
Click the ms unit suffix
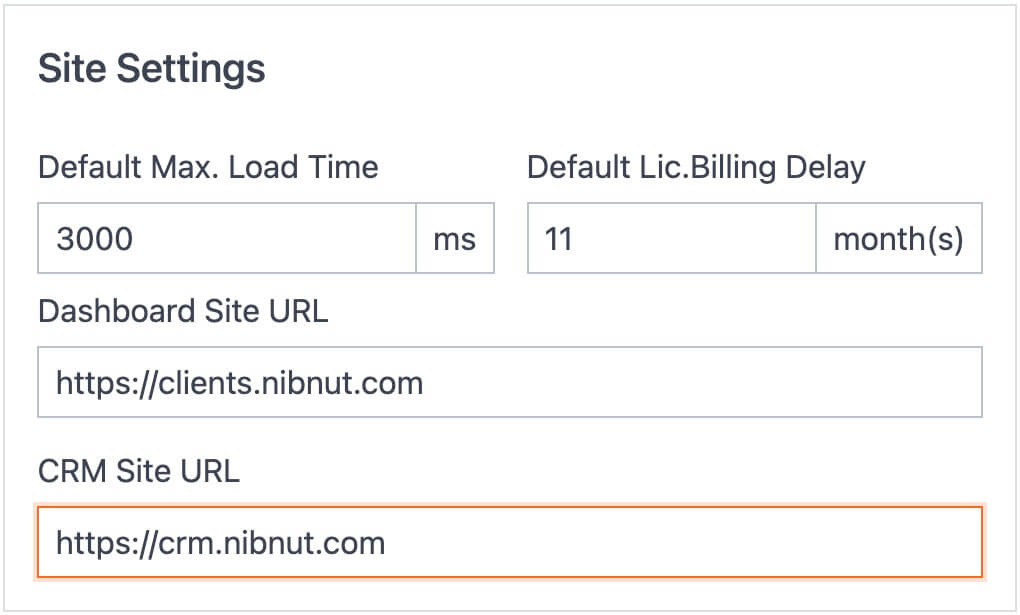(455, 238)
